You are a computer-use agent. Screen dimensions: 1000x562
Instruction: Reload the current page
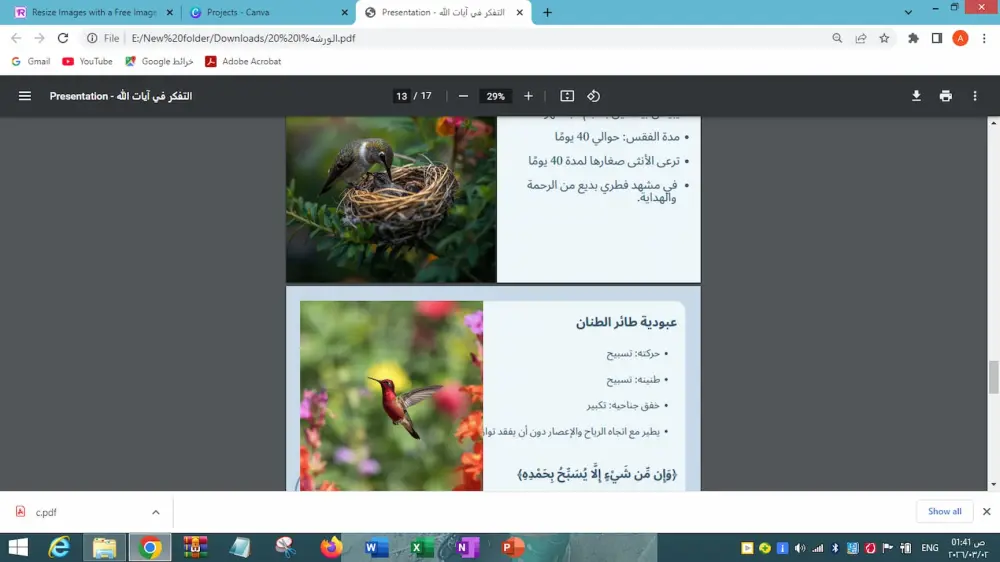point(62,38)
